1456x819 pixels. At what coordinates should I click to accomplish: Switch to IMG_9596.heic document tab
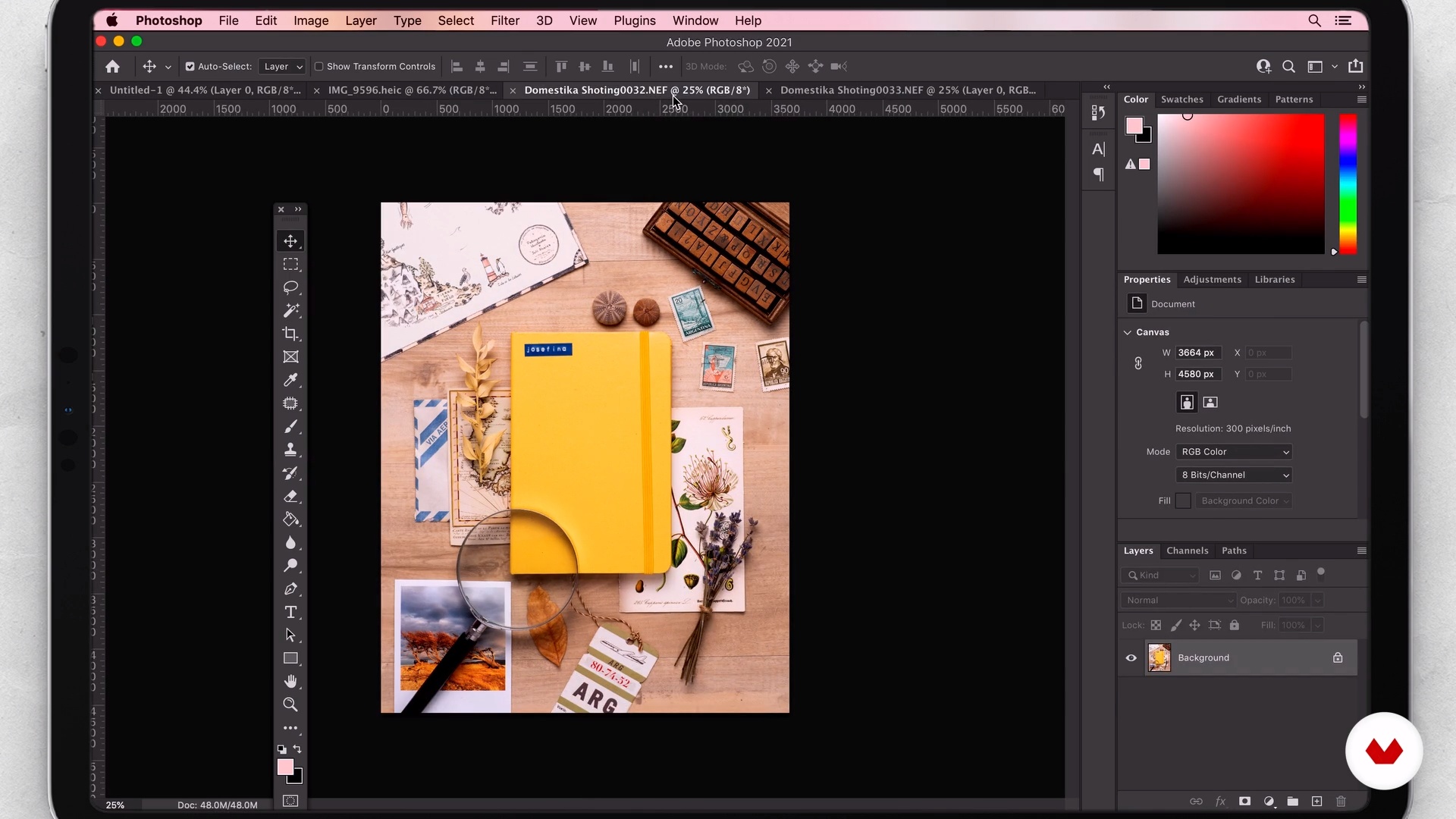tap(413, 90)
